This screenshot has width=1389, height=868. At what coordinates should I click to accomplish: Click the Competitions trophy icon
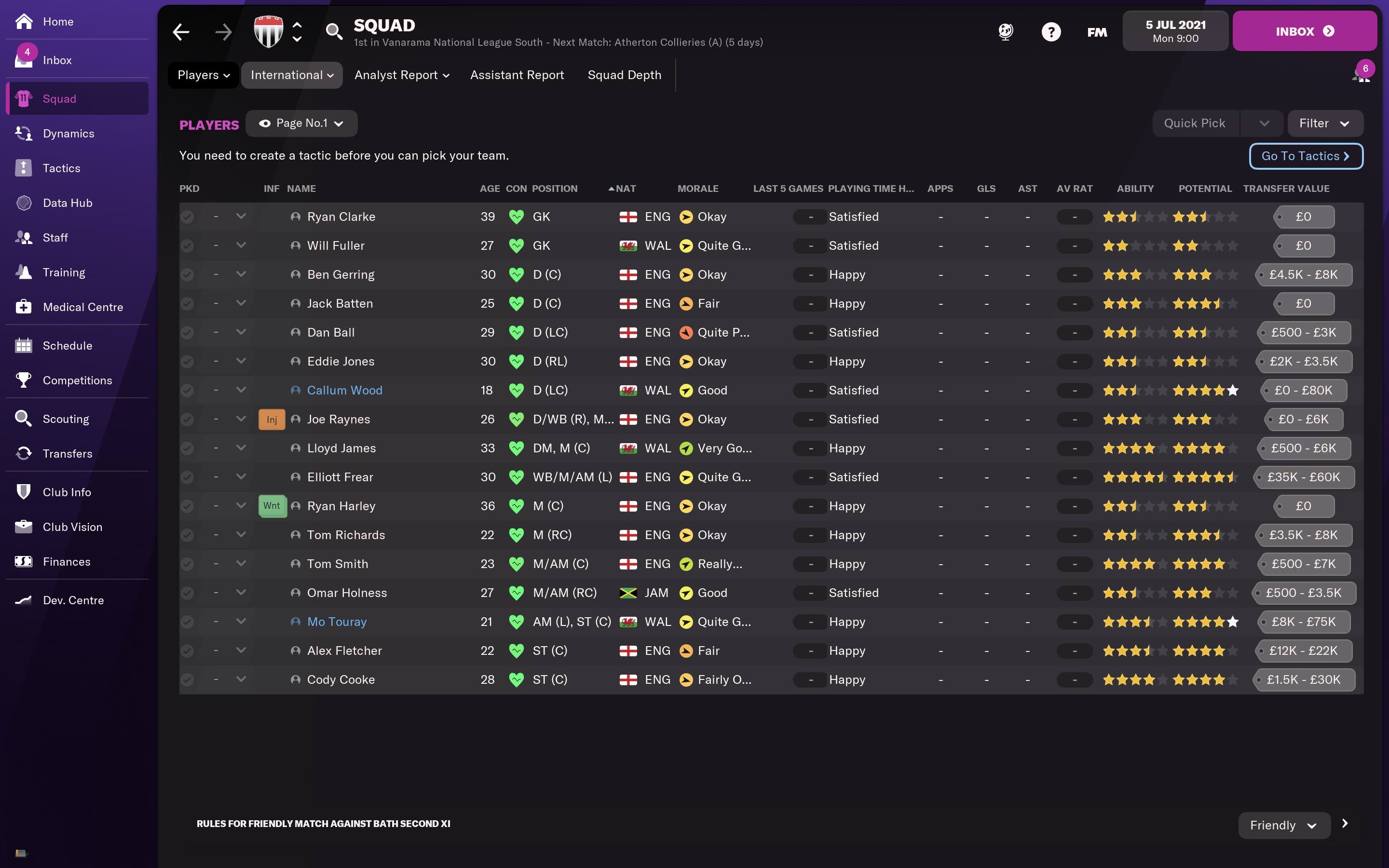click(x=24, y=380)
